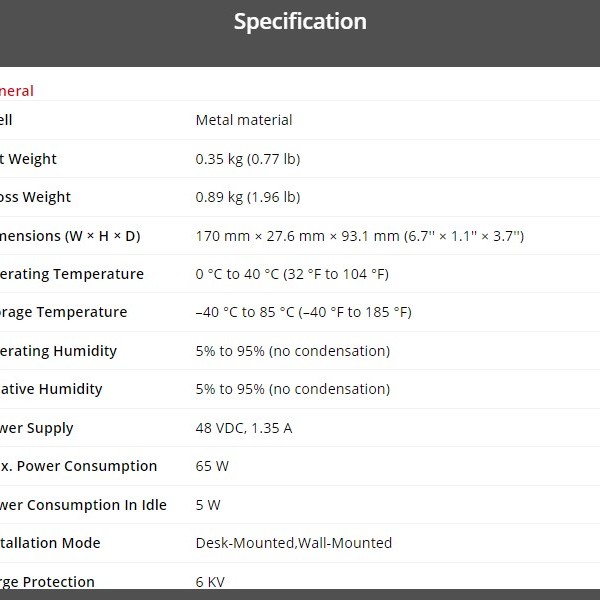Select the Metal material value
Image resolution: width=600 pixels, height=600 pixels.
[x=244, y=120]
